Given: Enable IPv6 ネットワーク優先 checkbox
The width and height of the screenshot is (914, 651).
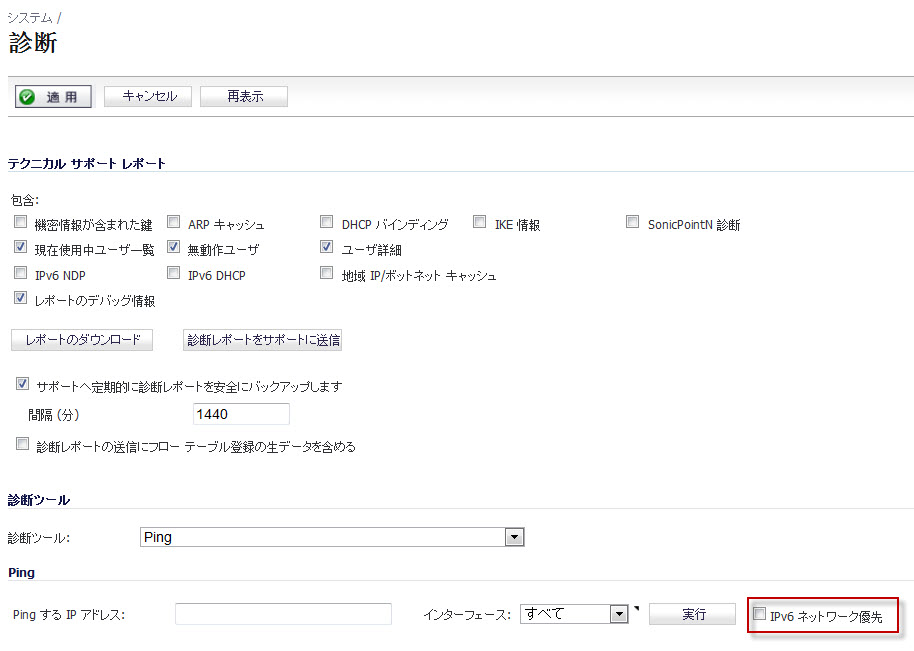Looking at the screenshot, I should coord(759,614).
